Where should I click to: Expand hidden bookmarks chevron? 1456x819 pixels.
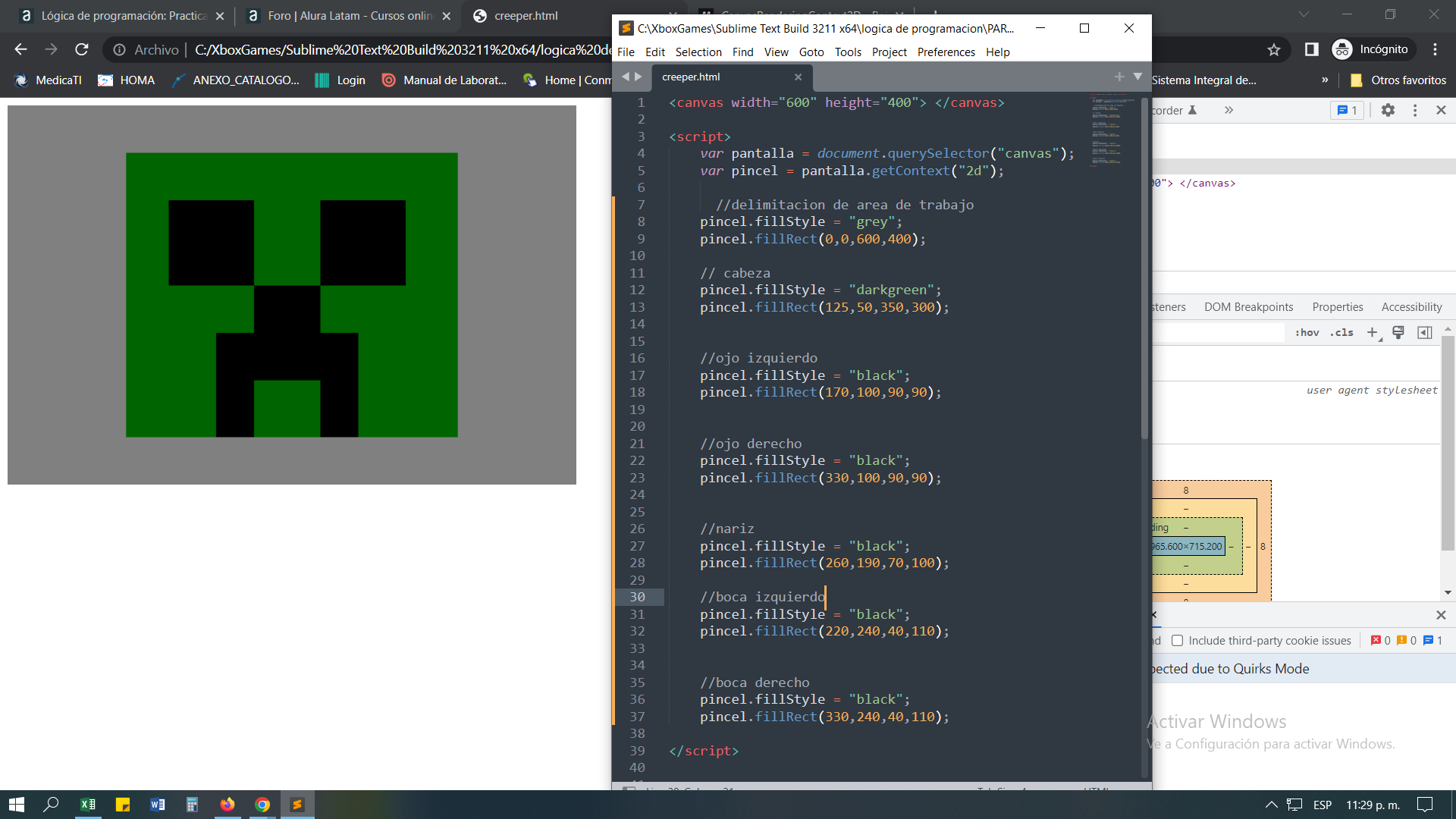point(1325,80)
